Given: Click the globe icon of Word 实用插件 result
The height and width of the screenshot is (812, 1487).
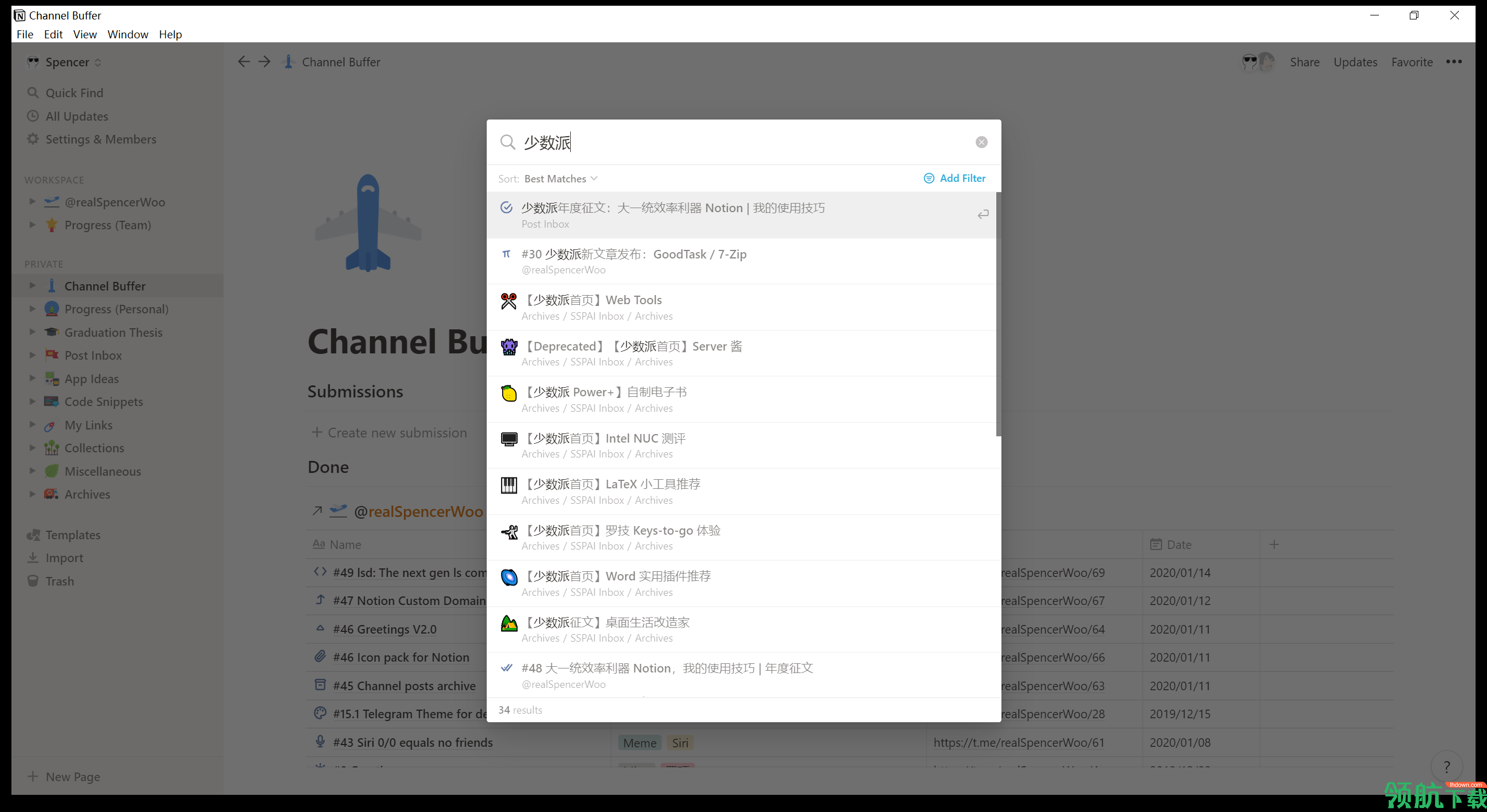Looking at the screenshot, I should tap(508, 577).
